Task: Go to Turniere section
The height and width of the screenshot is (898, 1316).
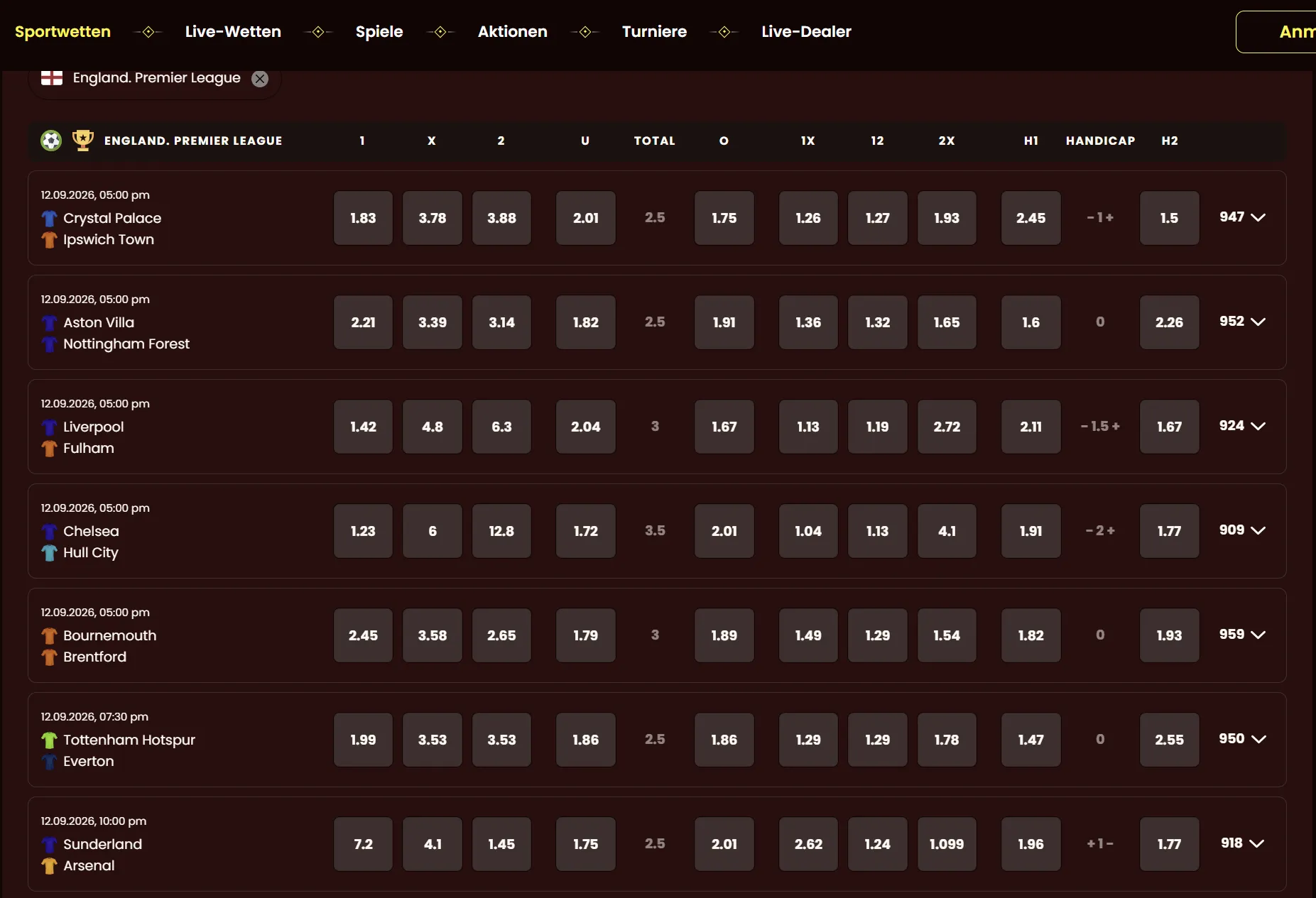Action: tap(654, 32)
